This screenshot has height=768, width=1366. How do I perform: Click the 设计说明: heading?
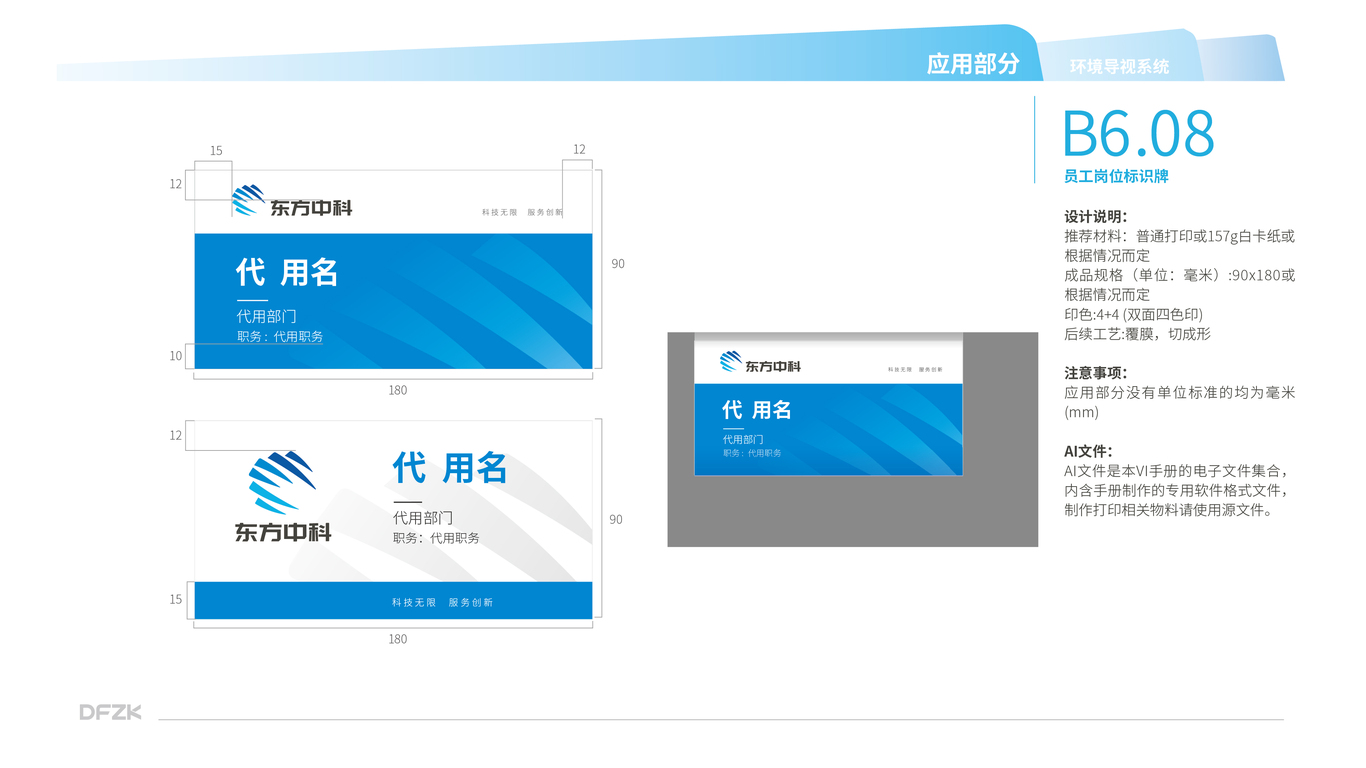[x=1096, y=216]
